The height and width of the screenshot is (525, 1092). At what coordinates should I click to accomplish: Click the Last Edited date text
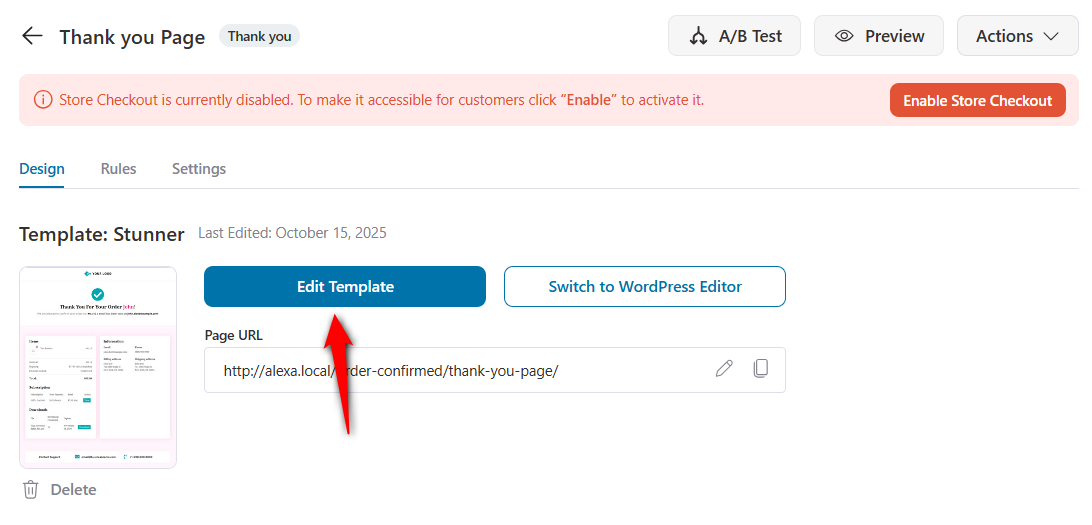click(x=292, y=233)
